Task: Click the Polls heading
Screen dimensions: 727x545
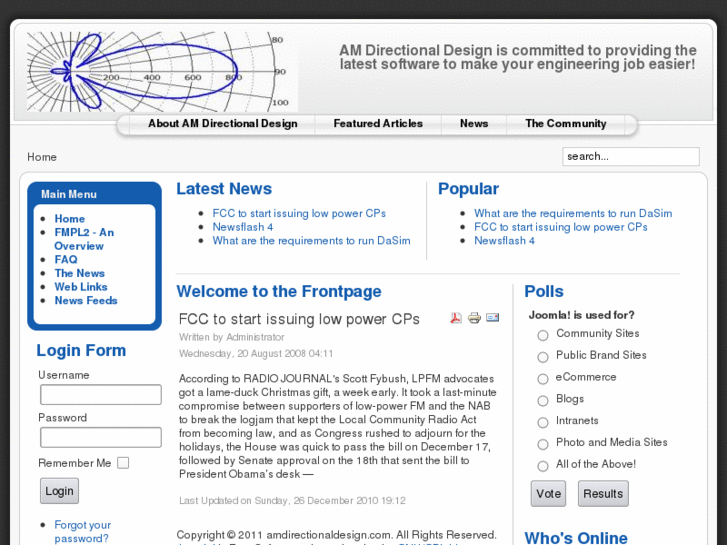Action: click(x=544, y=291)
